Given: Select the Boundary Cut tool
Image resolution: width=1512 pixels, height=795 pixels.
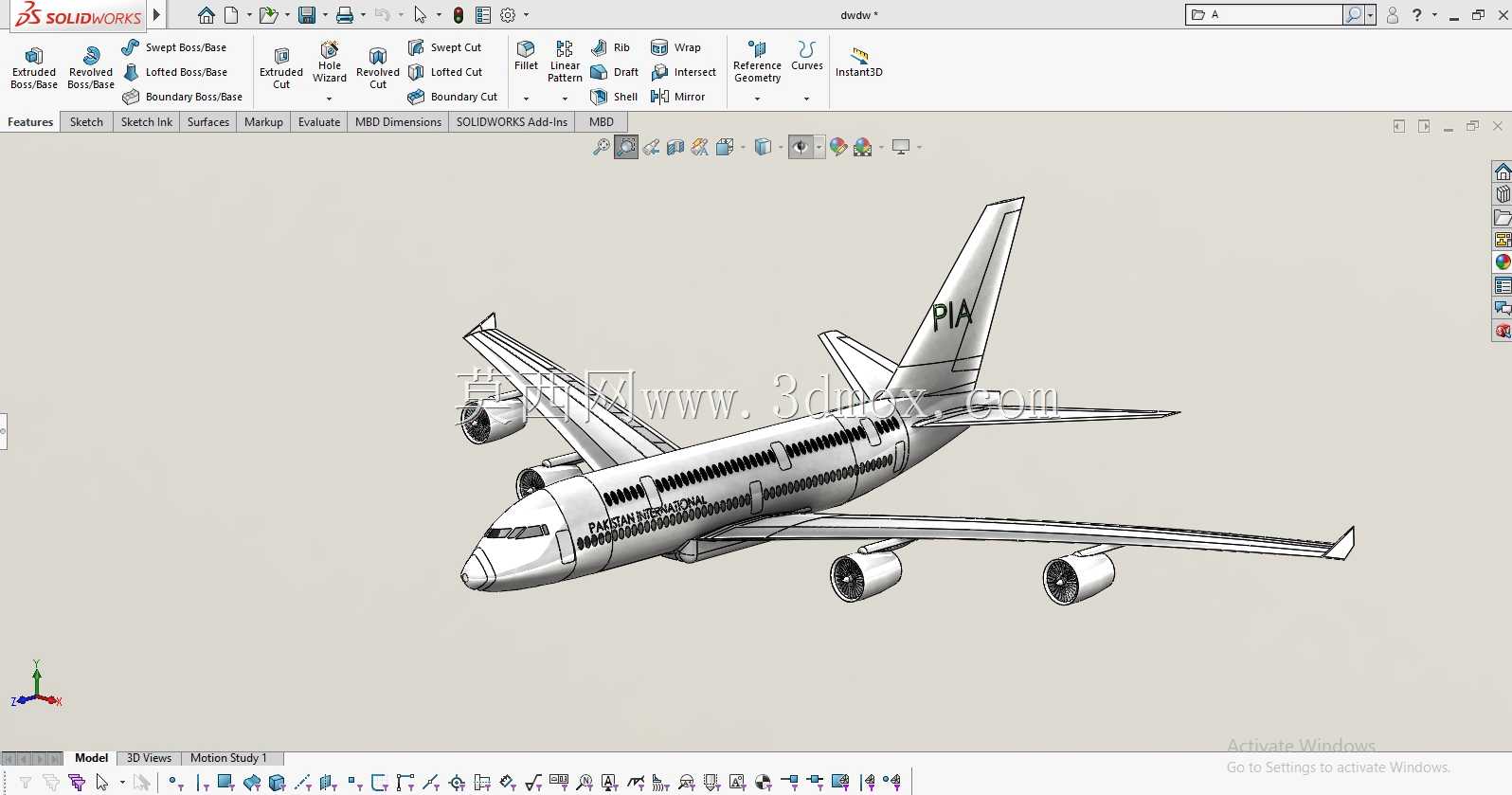Looking at the screenshot, I should pyautogui.click(x=453, y=97).
